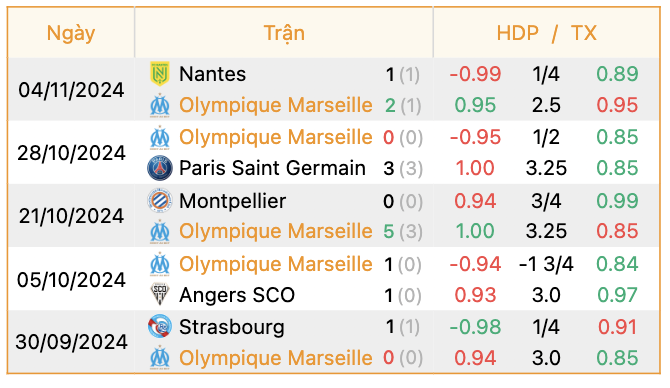Click Marseille logo in 30/09/2024 match
Image resolution: width=670 pixels, height=388 pixels.
[x=160, y=358]
